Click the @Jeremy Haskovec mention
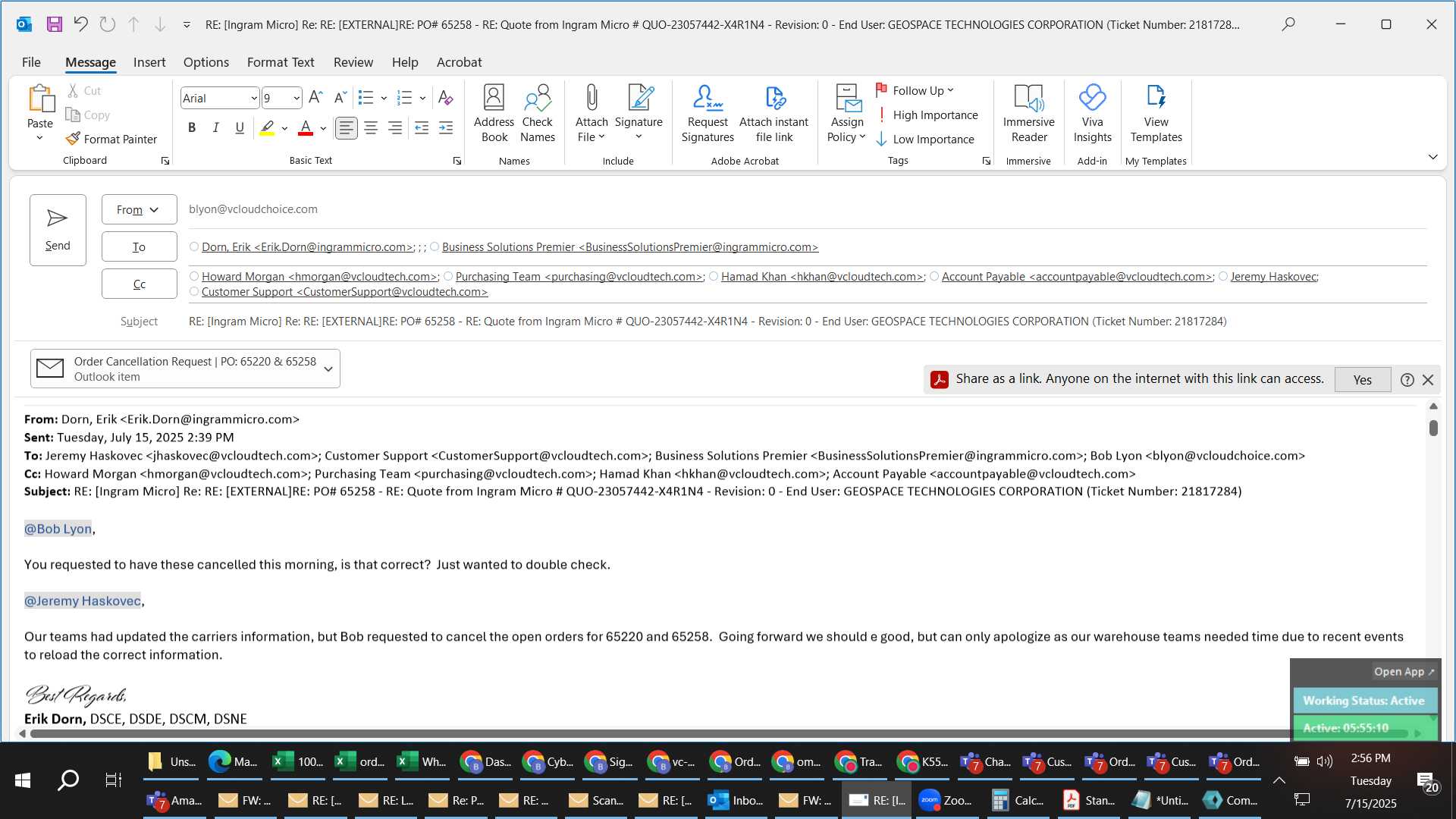Screen dimensions: 1456x819 [82, 601]
